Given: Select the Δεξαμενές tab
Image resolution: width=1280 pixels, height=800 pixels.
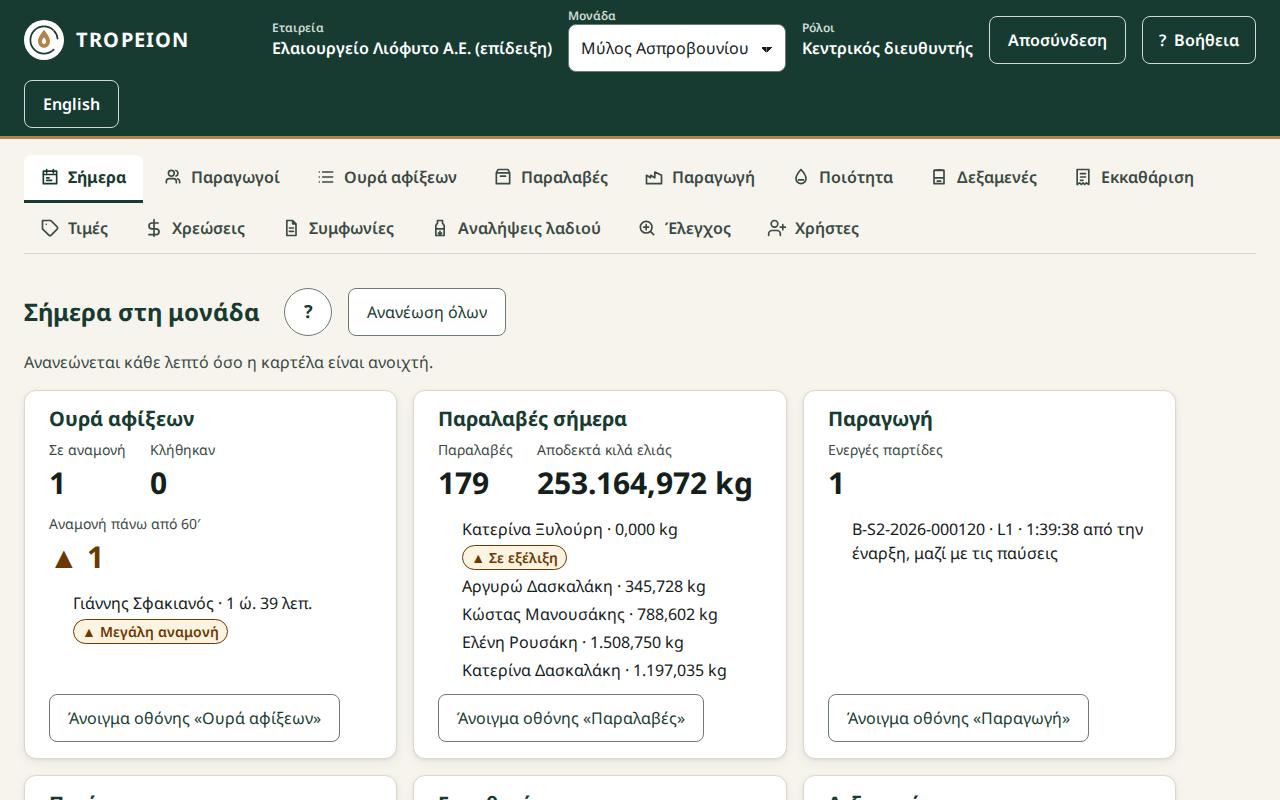Looking at the screenshot, I should pyautogui.click(x=983, y=178).
